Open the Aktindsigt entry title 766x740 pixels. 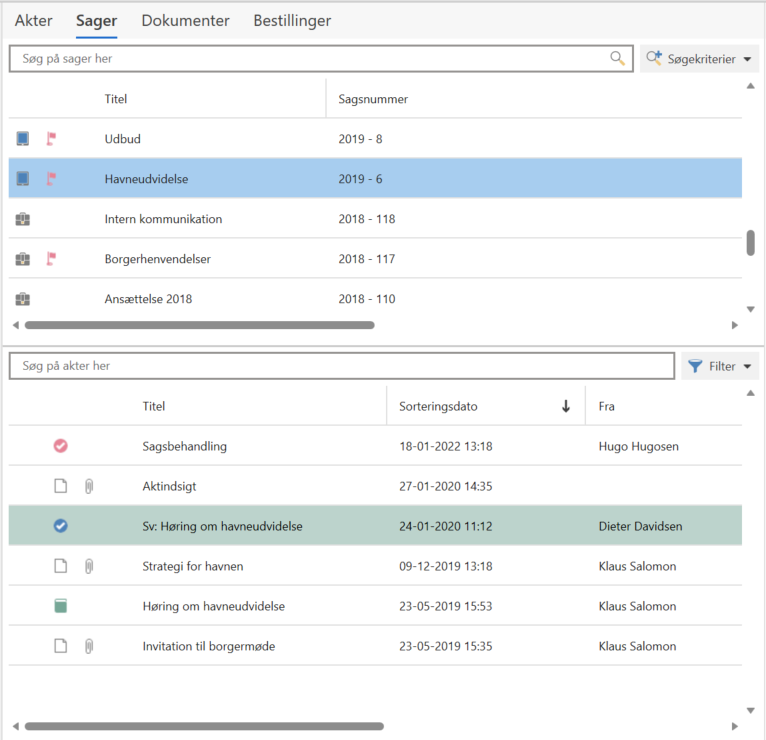(169, 486)
